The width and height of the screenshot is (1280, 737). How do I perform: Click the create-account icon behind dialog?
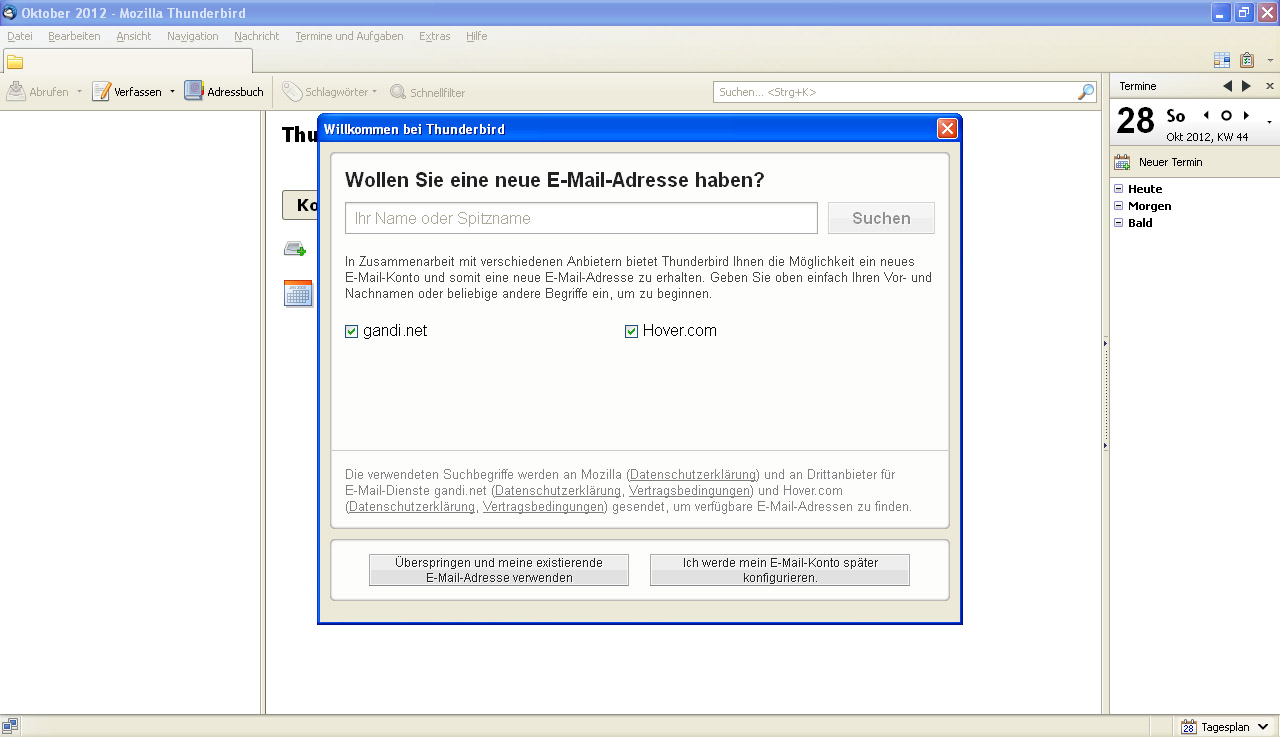pos(295,249)
